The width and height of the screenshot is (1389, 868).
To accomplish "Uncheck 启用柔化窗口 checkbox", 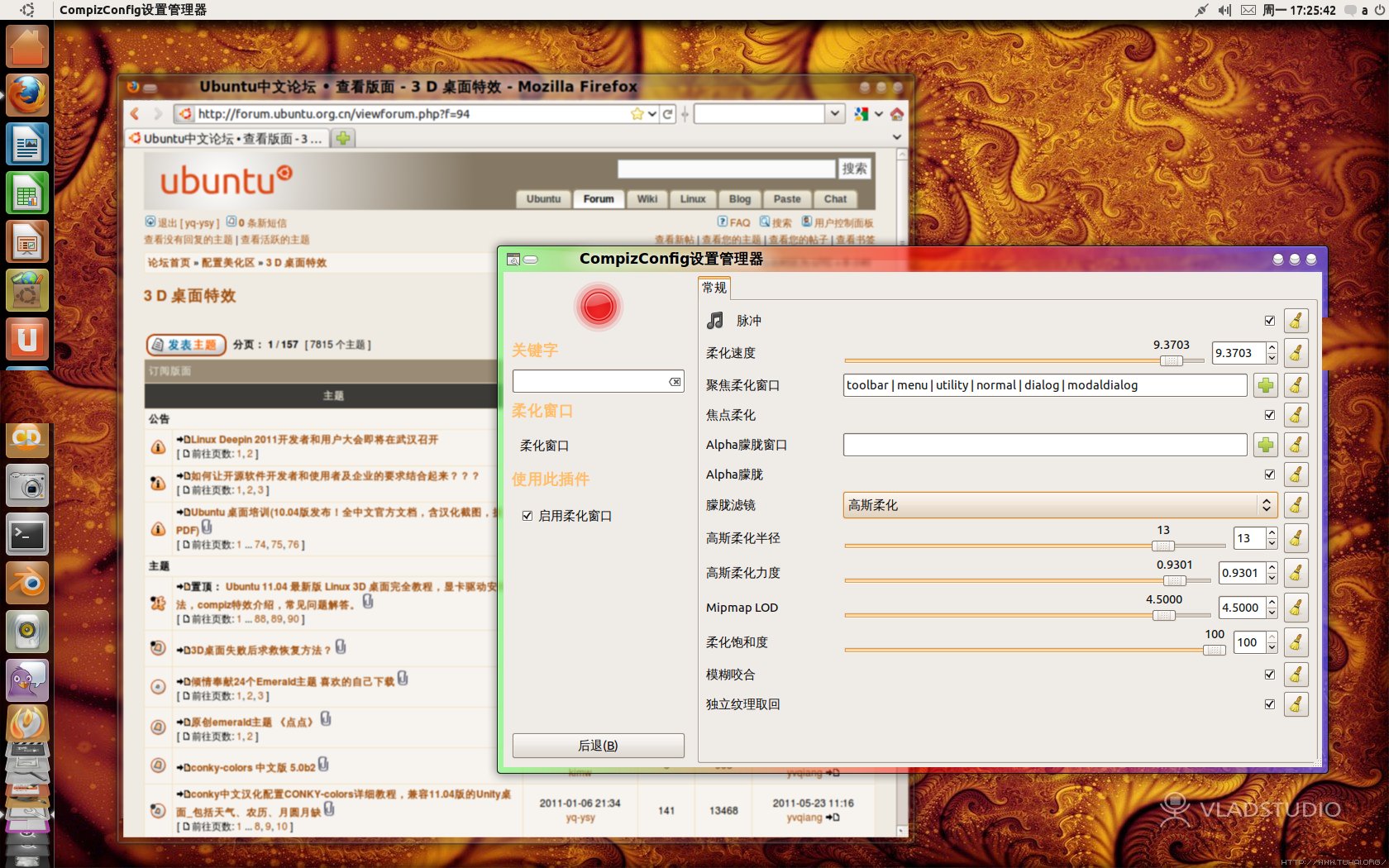I will tap(527, 516).
